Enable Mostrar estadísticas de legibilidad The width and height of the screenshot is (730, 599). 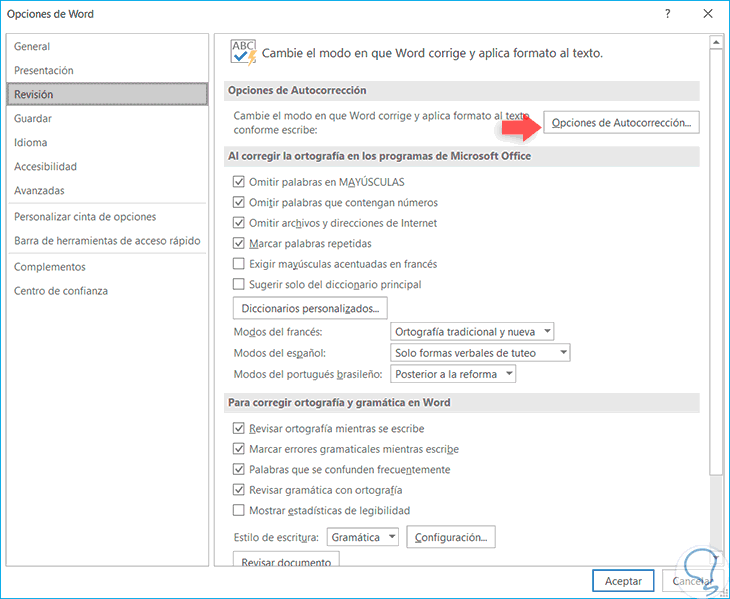click(x=238, y=510)
